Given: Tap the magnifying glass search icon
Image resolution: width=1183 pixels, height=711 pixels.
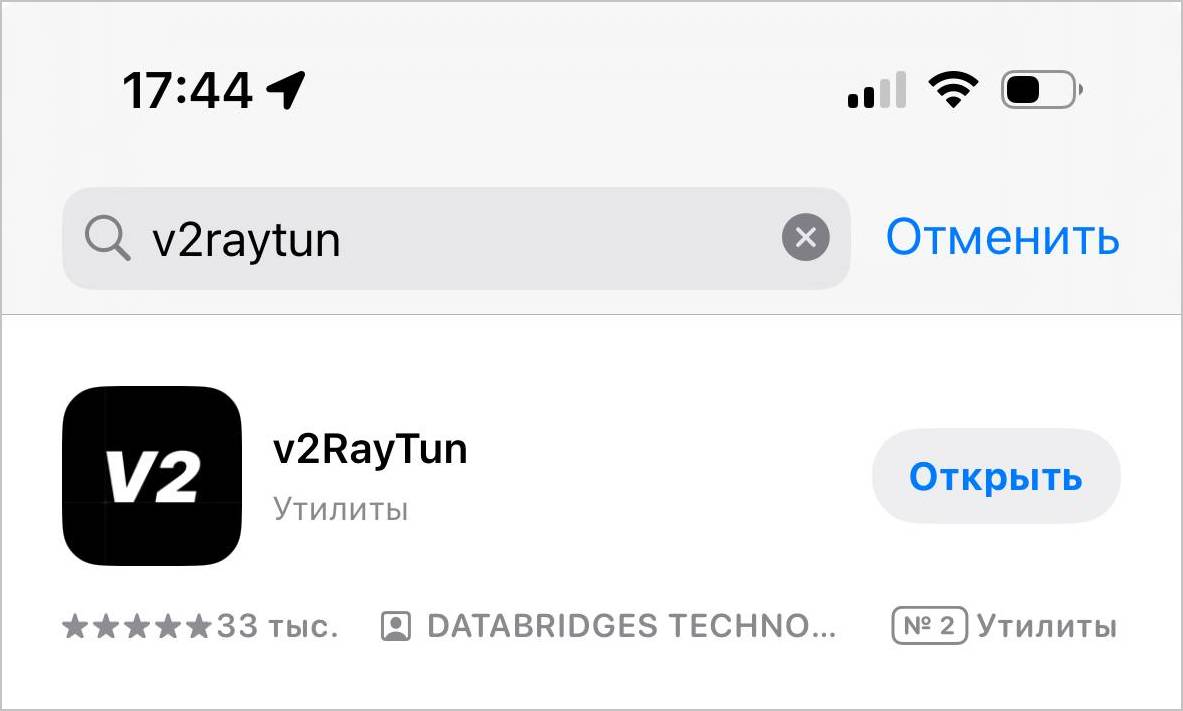Looking at the screenshot, I should click(107, 239).
